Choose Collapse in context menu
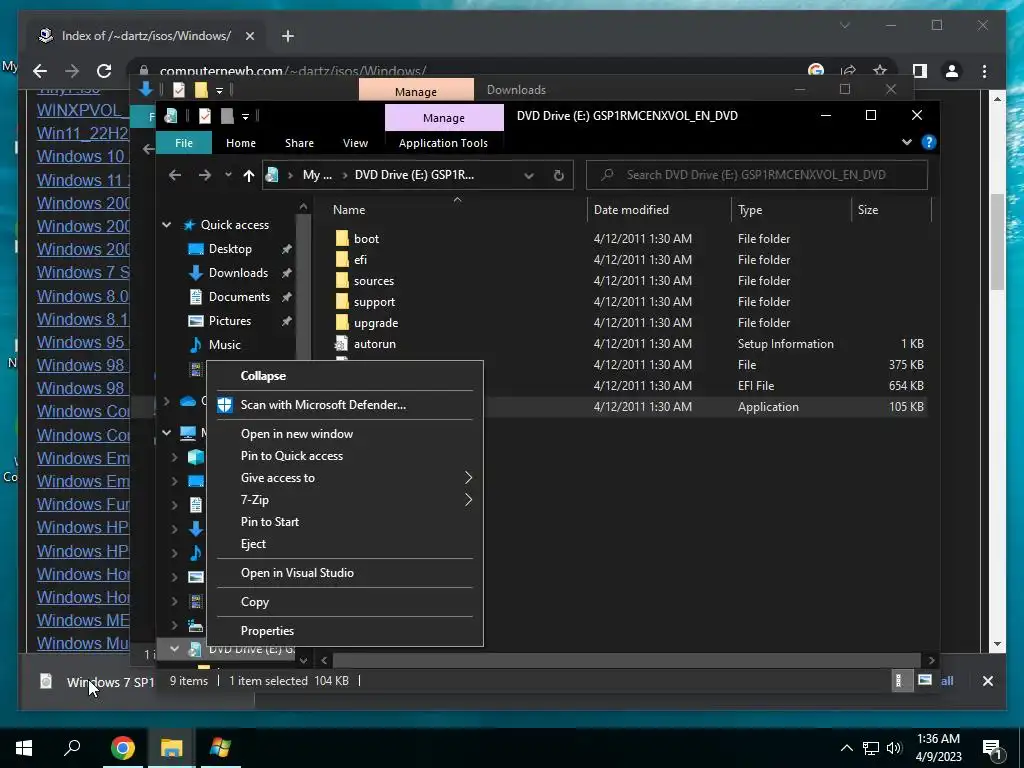The image size is (1024, 768). coord(263,376)
